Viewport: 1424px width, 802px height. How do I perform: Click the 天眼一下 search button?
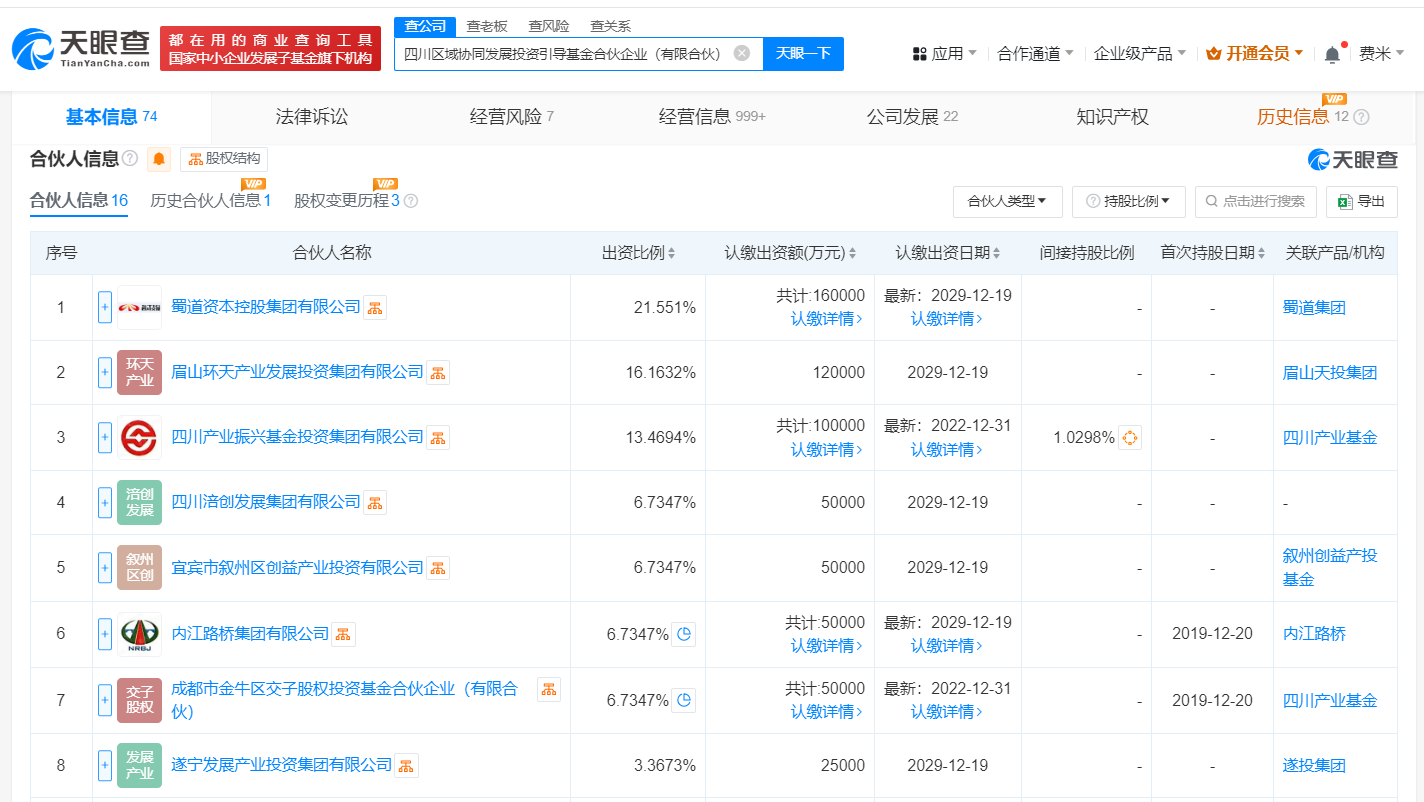click(803, 53)
